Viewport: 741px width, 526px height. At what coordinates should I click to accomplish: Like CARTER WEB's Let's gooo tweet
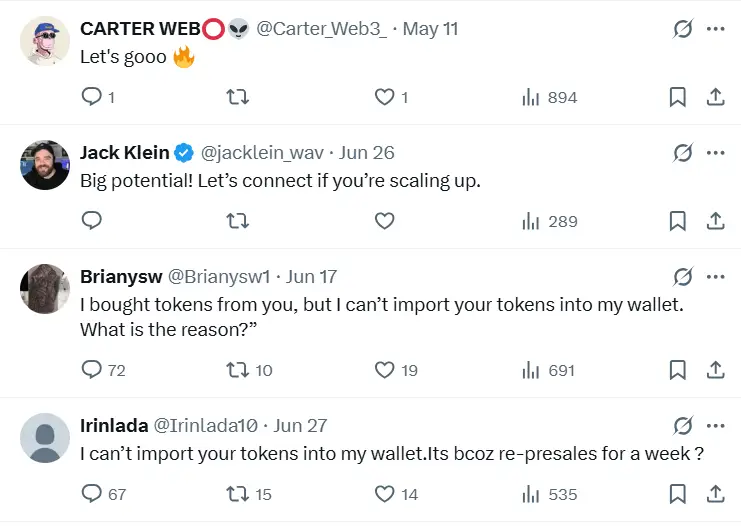coord(385,97)
